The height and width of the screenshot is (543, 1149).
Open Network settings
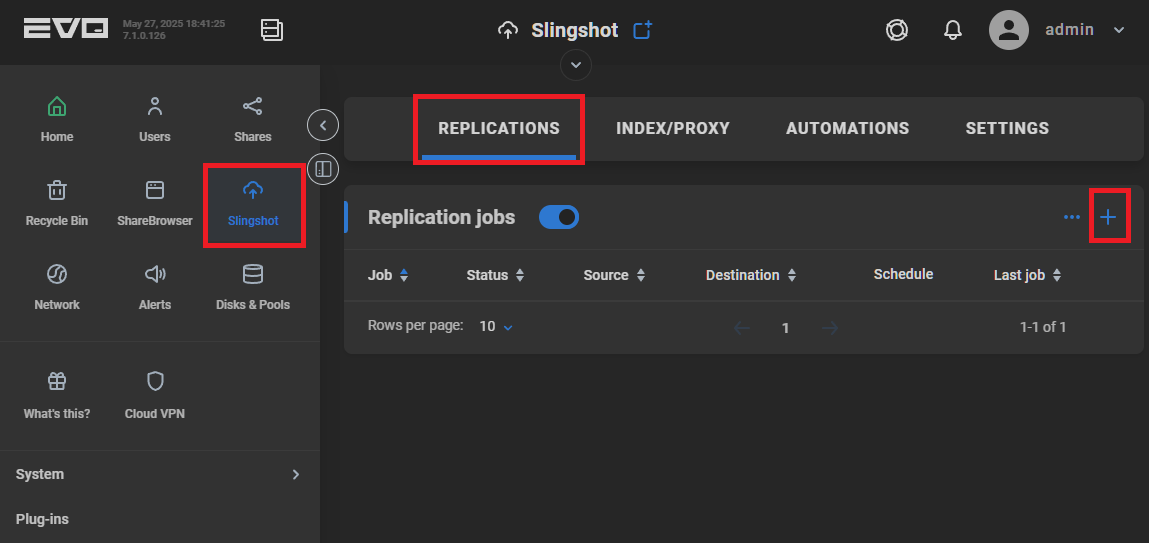click(56, 288)
